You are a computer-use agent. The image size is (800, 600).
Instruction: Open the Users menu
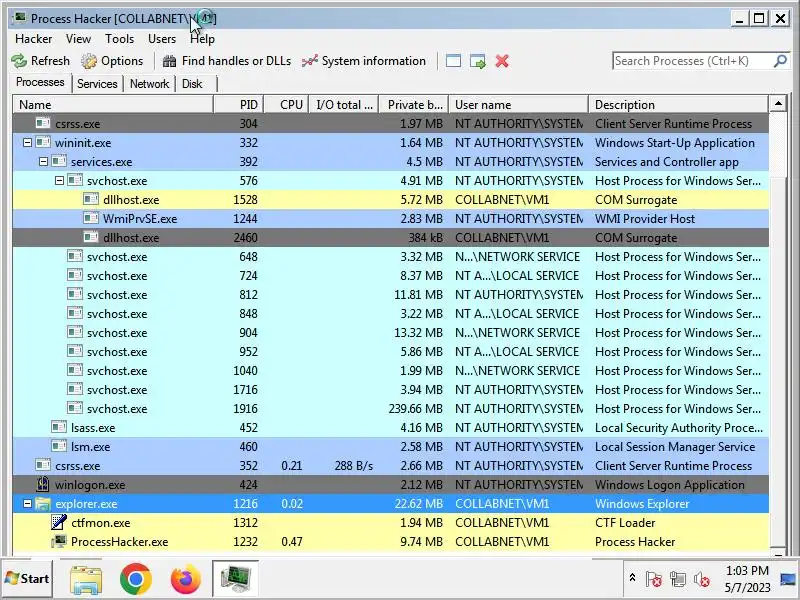(162, 39)
